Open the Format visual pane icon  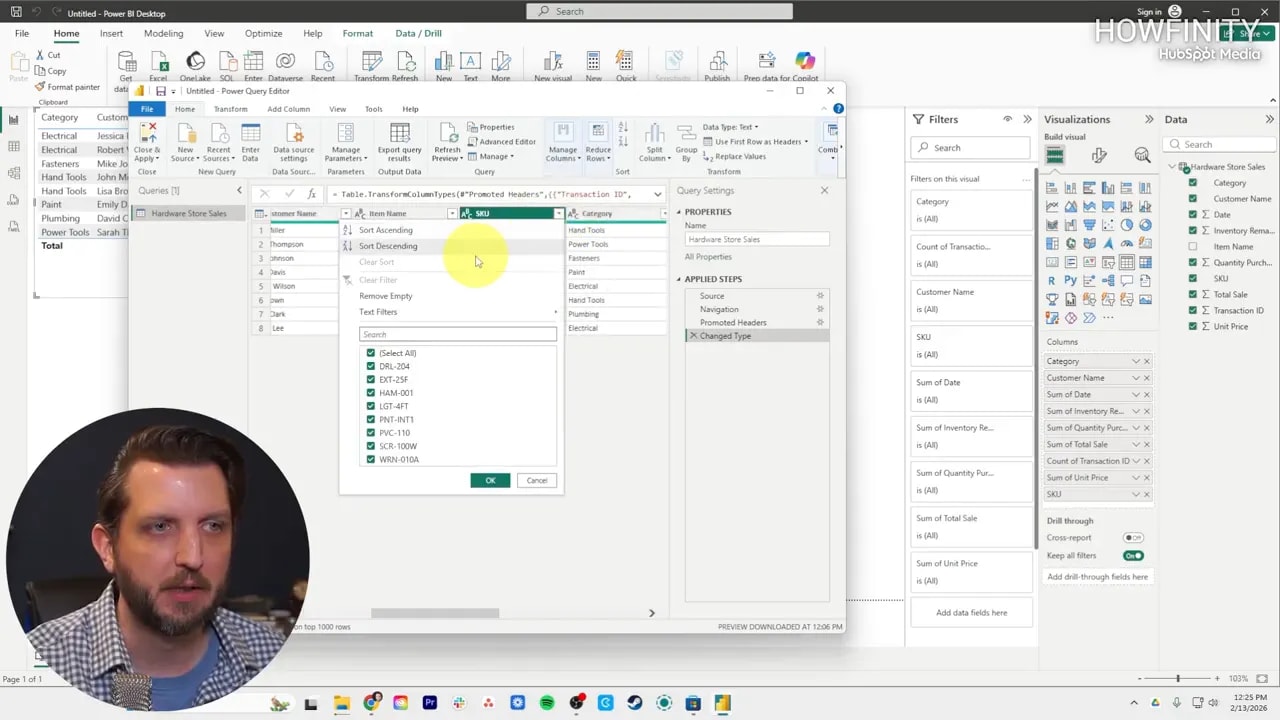(x=1099, y=156)
